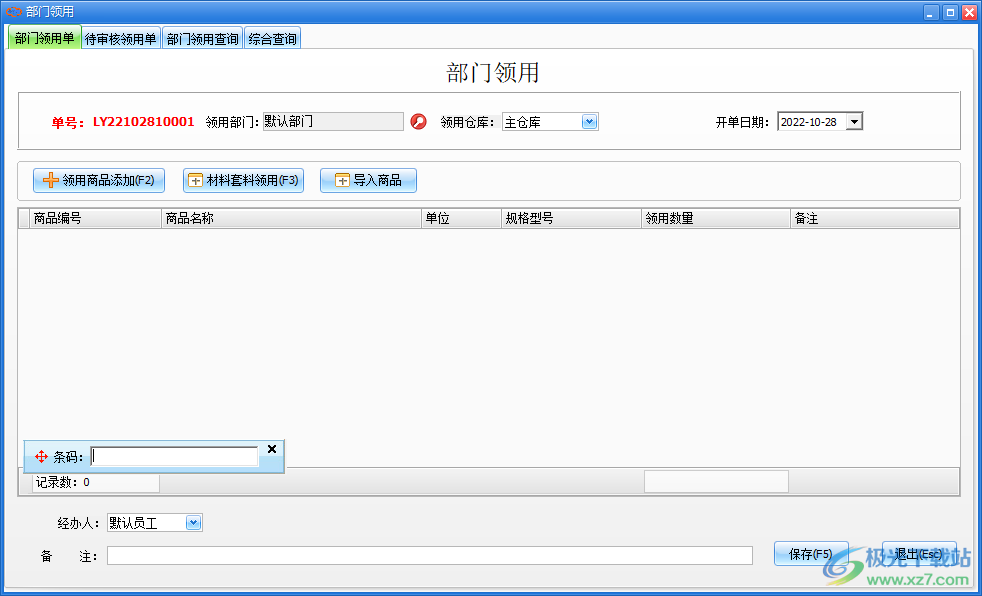Close the barcode input bar with the X
This screenshot has height=596, width=982.
pos(271,449)
